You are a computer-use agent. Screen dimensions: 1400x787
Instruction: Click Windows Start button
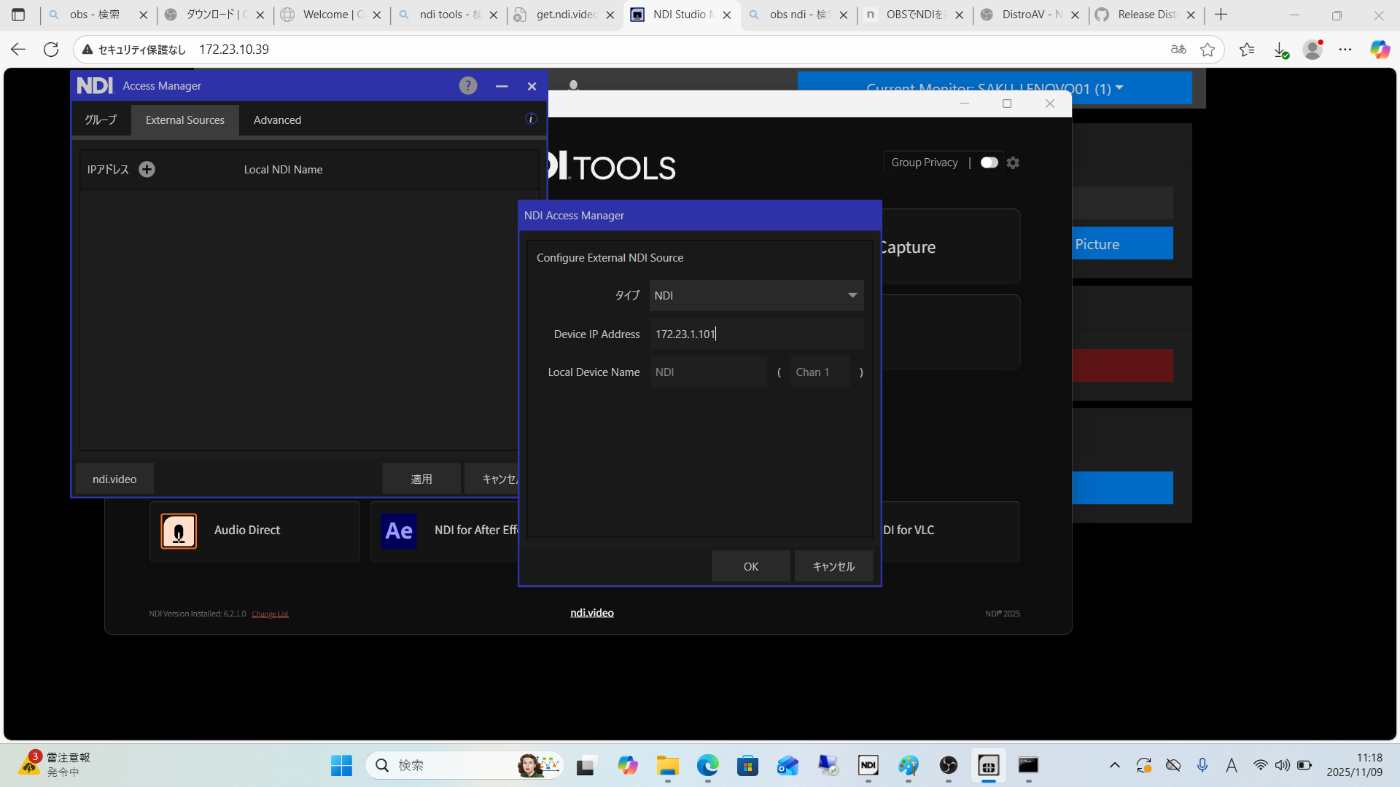click(x=342, y=766)
